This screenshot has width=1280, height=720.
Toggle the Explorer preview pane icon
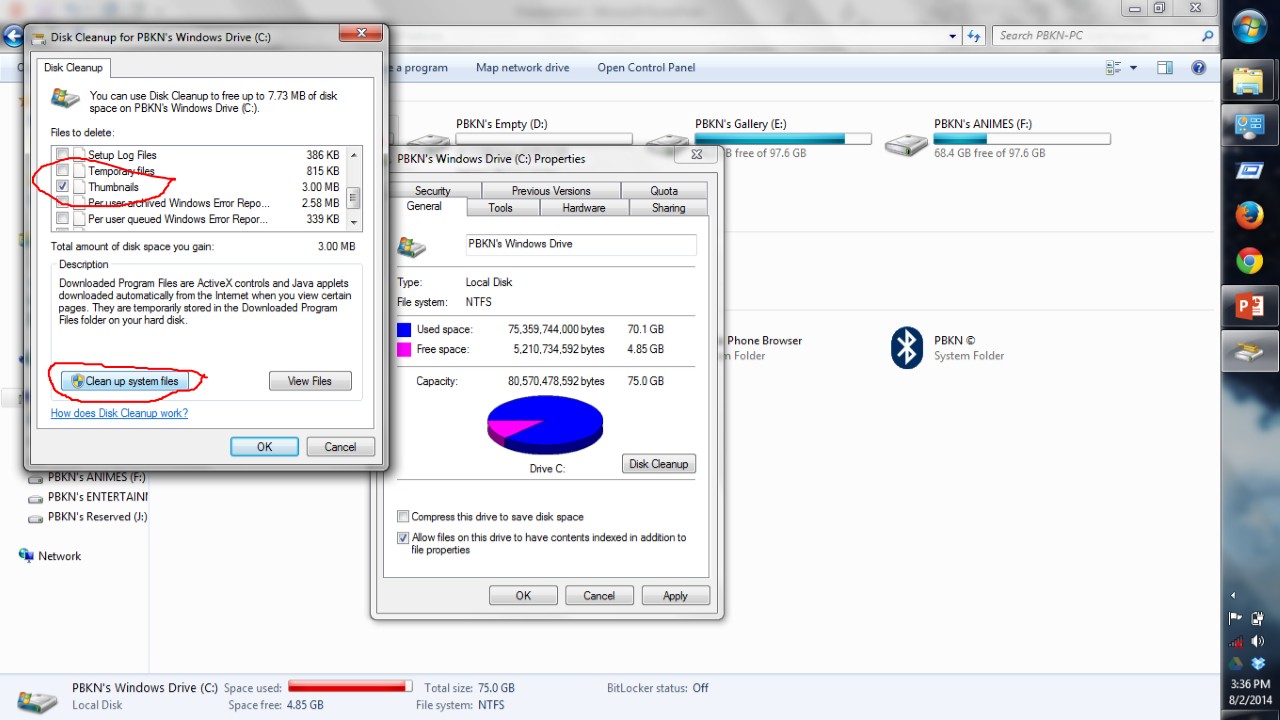1165,68
